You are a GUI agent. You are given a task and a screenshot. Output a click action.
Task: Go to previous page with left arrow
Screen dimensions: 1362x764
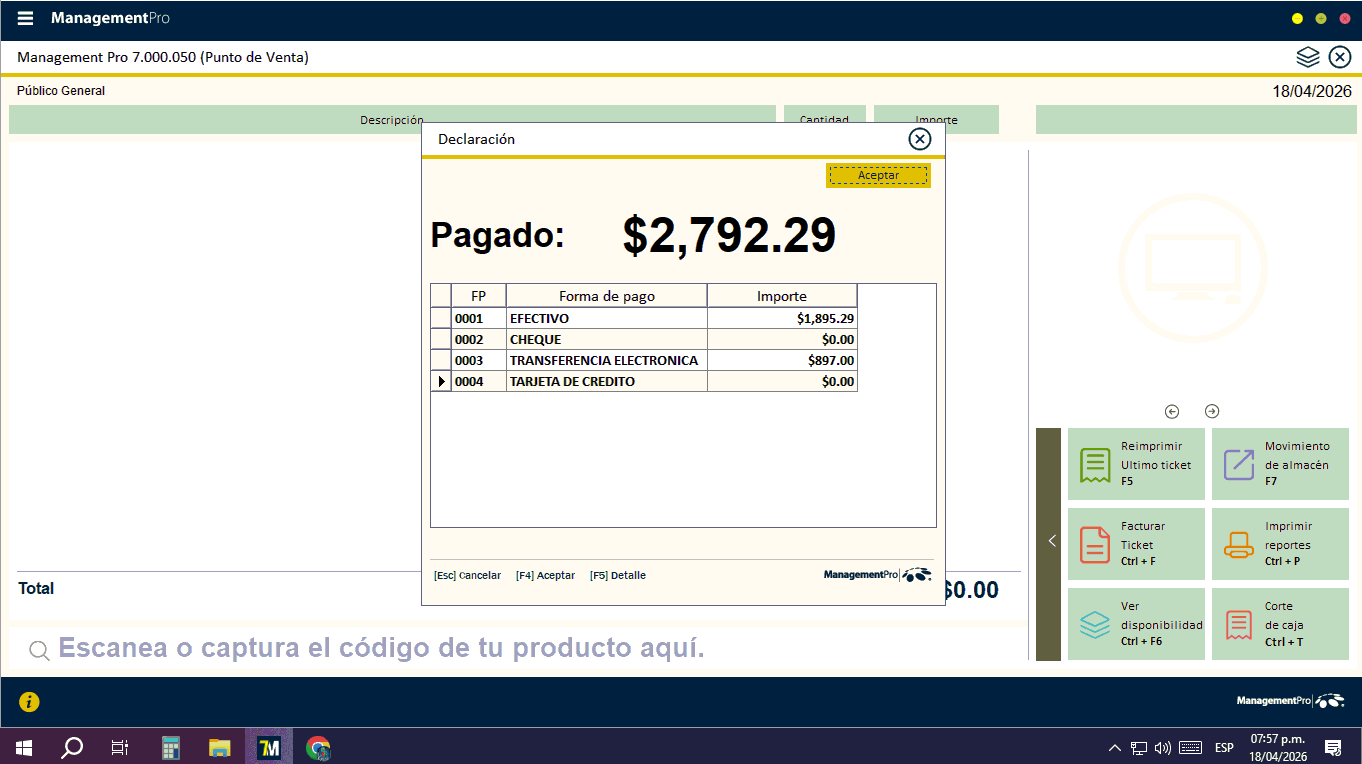pyautogui.click(x=1172, y=411)
